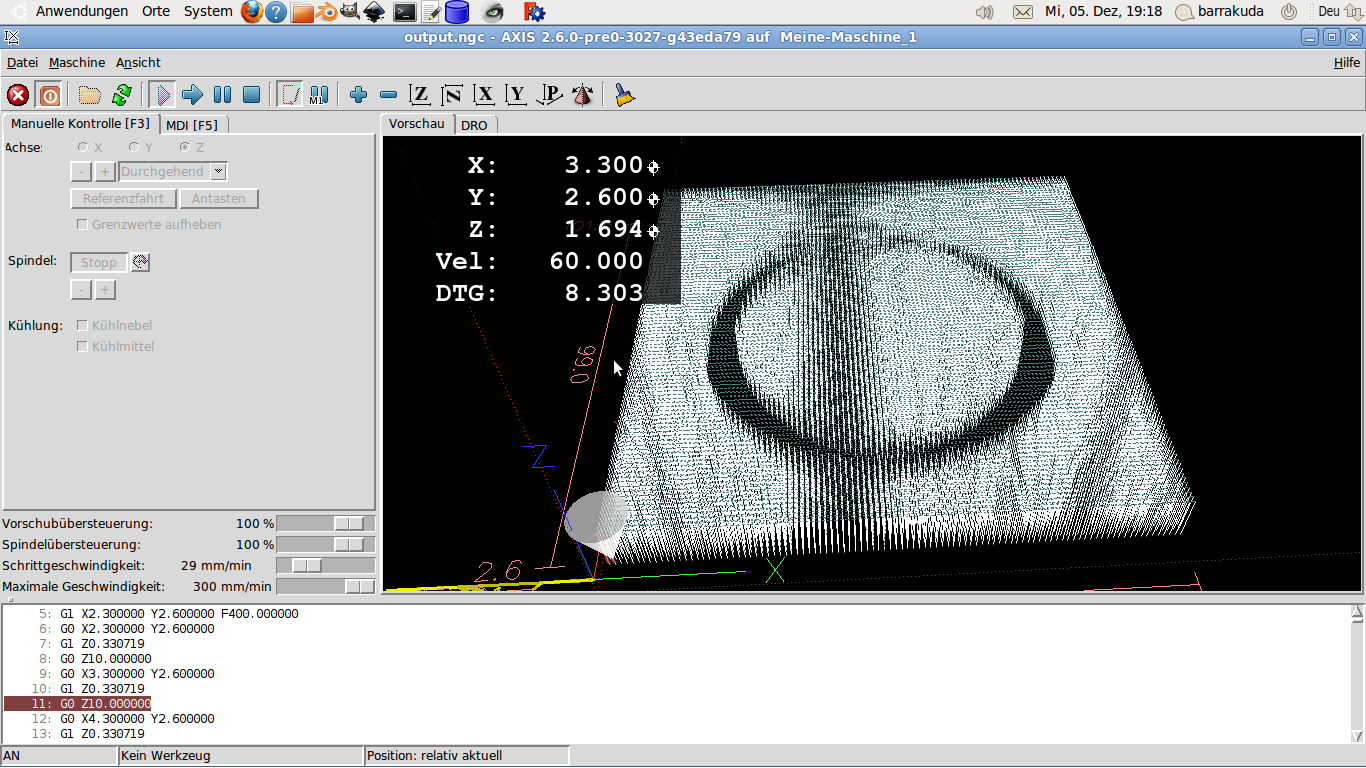Check the Grenzwerte aufheben checkbox
Image resolution: width=1366 pixels, height=768 pixels.
coord(83,225)
